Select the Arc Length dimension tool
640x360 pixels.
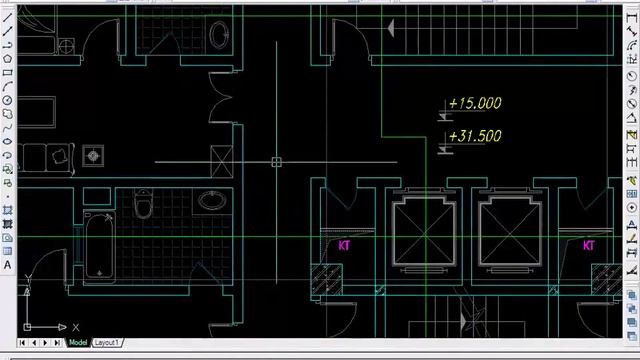coord(632,45)
